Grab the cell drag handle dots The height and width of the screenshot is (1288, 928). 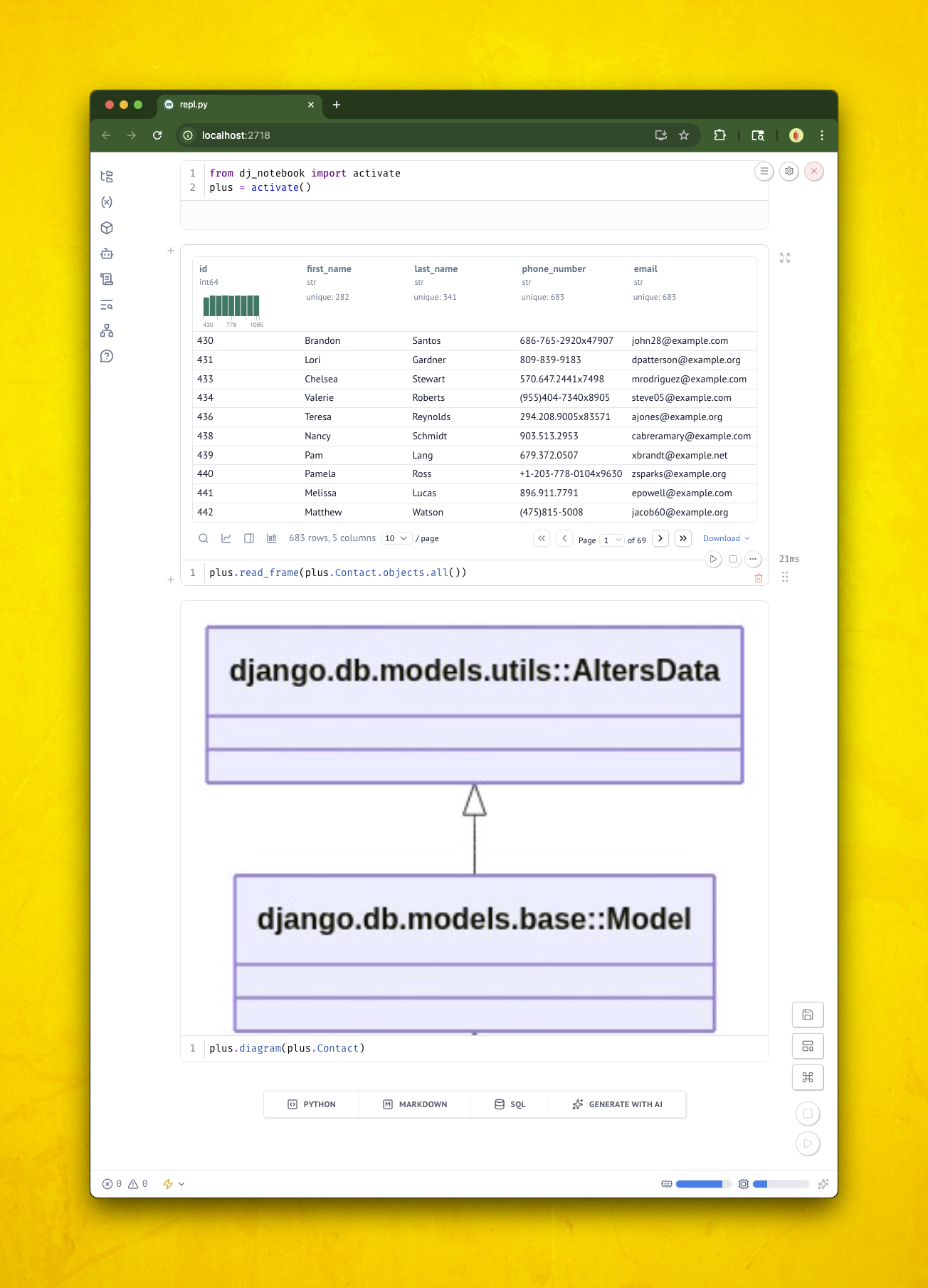(x=785, y=577)
